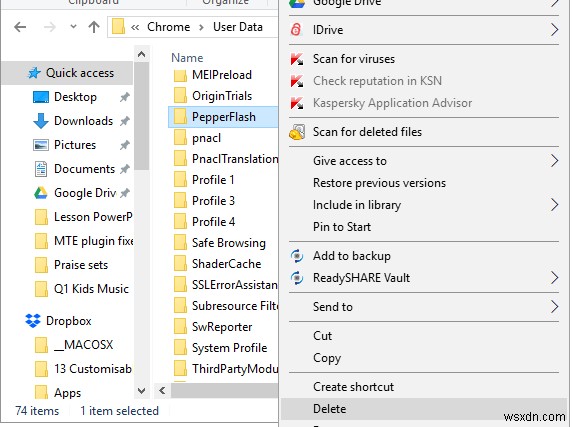
Task: Click the Add to backup icon
Action: (297, 256)
